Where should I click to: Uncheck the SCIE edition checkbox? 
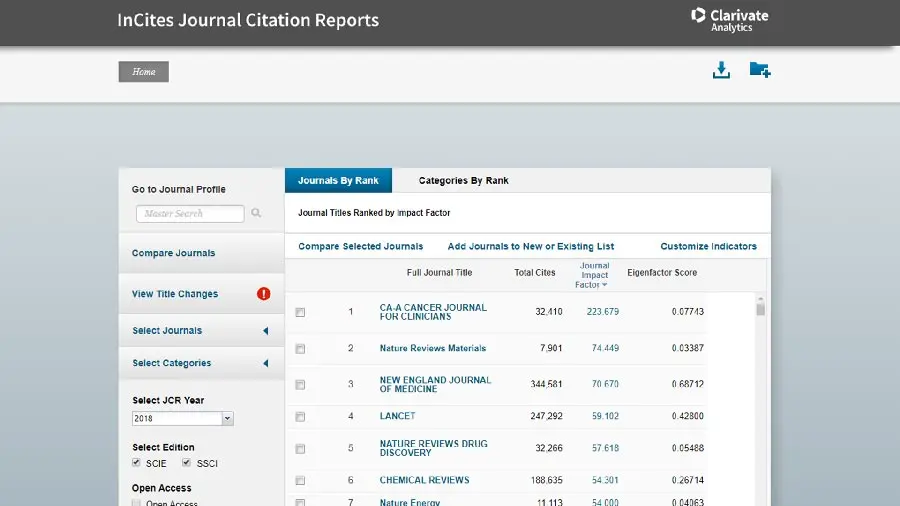click(x=137, y=463)
